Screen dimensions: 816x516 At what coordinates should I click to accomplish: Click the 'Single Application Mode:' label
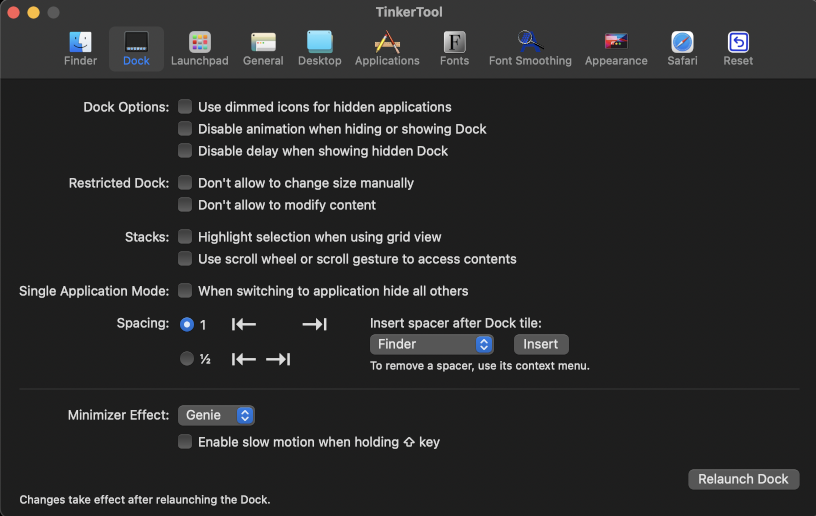94,291
